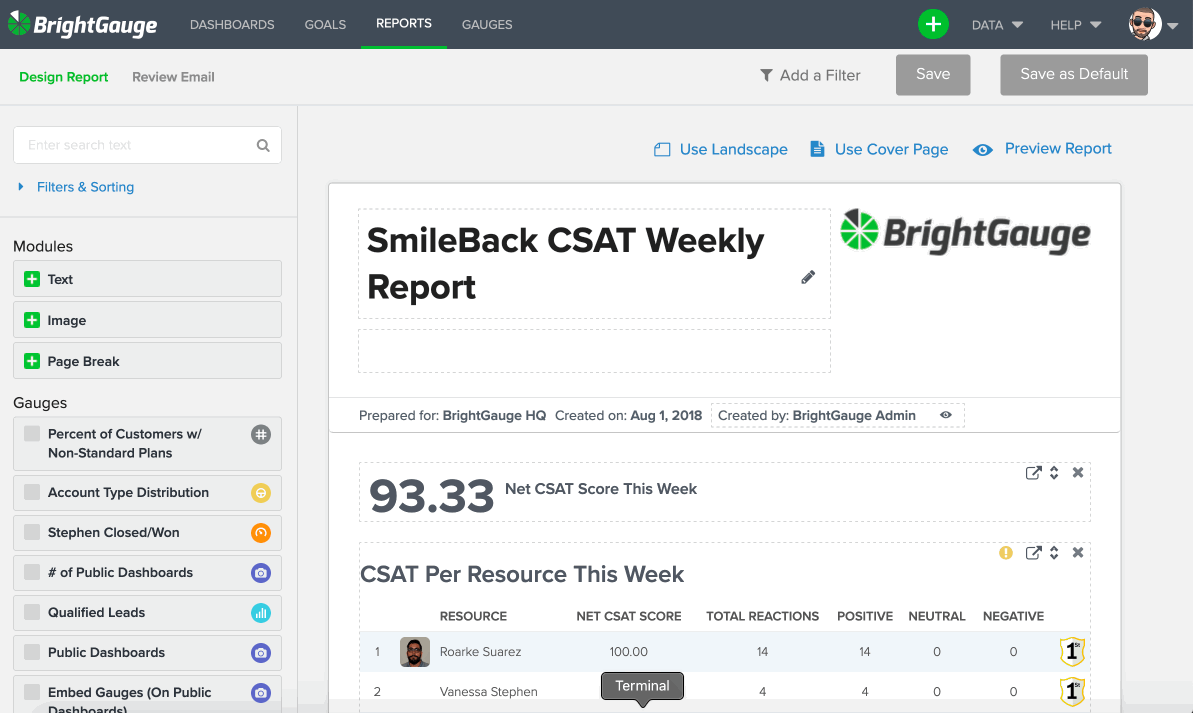Click Roarke Suarez's avatar thumbnail
The width and height of the screenshot is (1193, 713).
[x=415, y=651]
